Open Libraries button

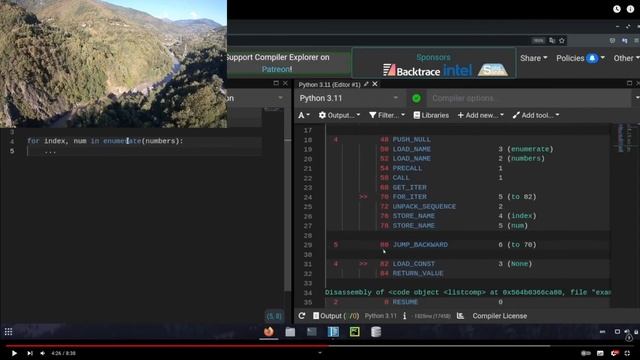(x=431, y=116)
